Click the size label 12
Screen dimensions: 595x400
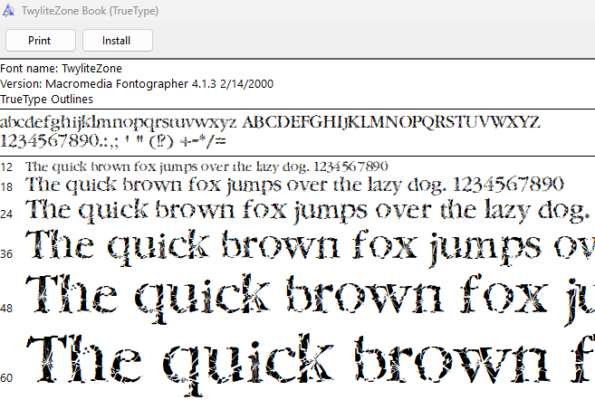pyautogui.click(x=6, y=167)
